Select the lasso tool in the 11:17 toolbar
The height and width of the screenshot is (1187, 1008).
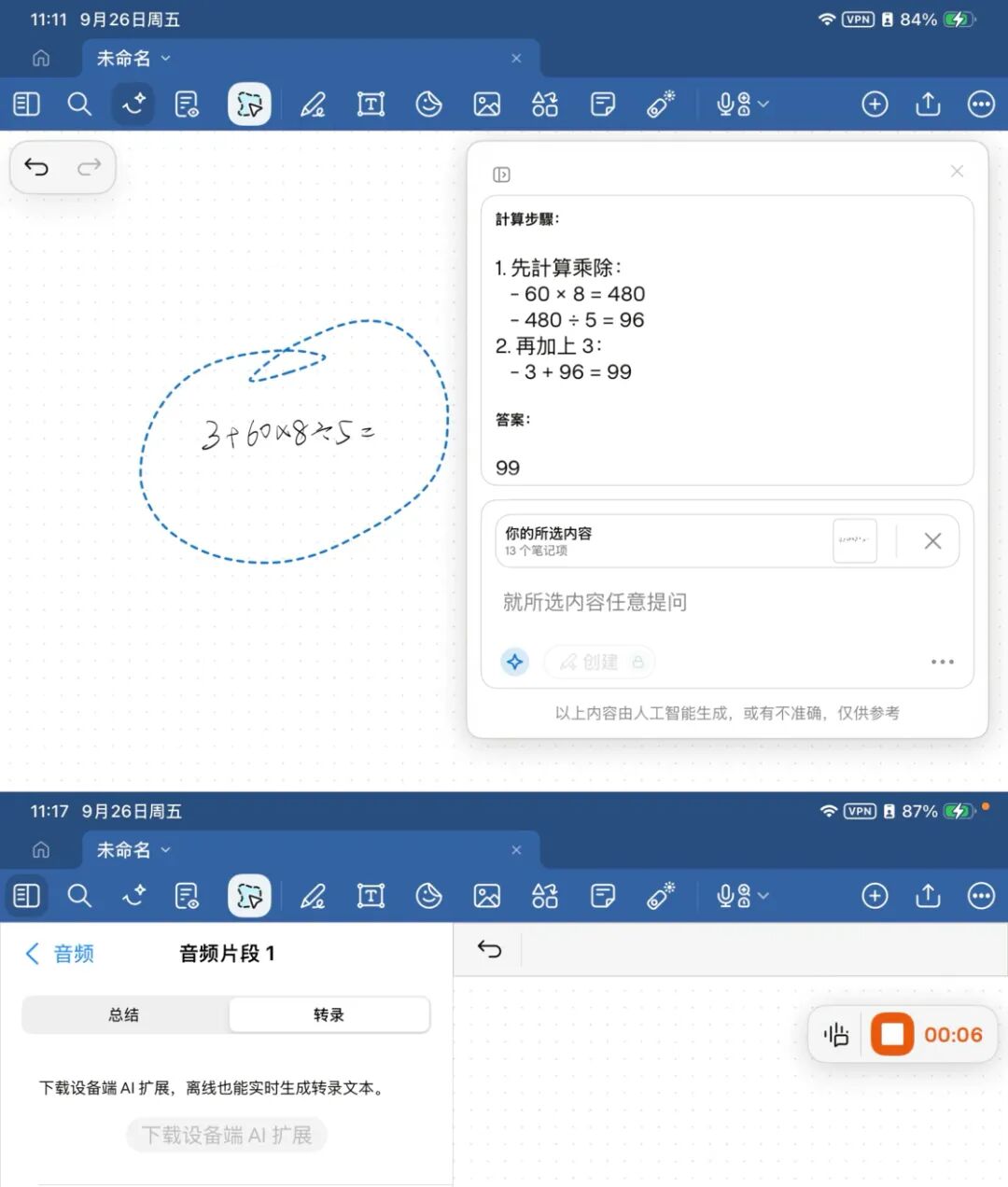click(249, 896)
